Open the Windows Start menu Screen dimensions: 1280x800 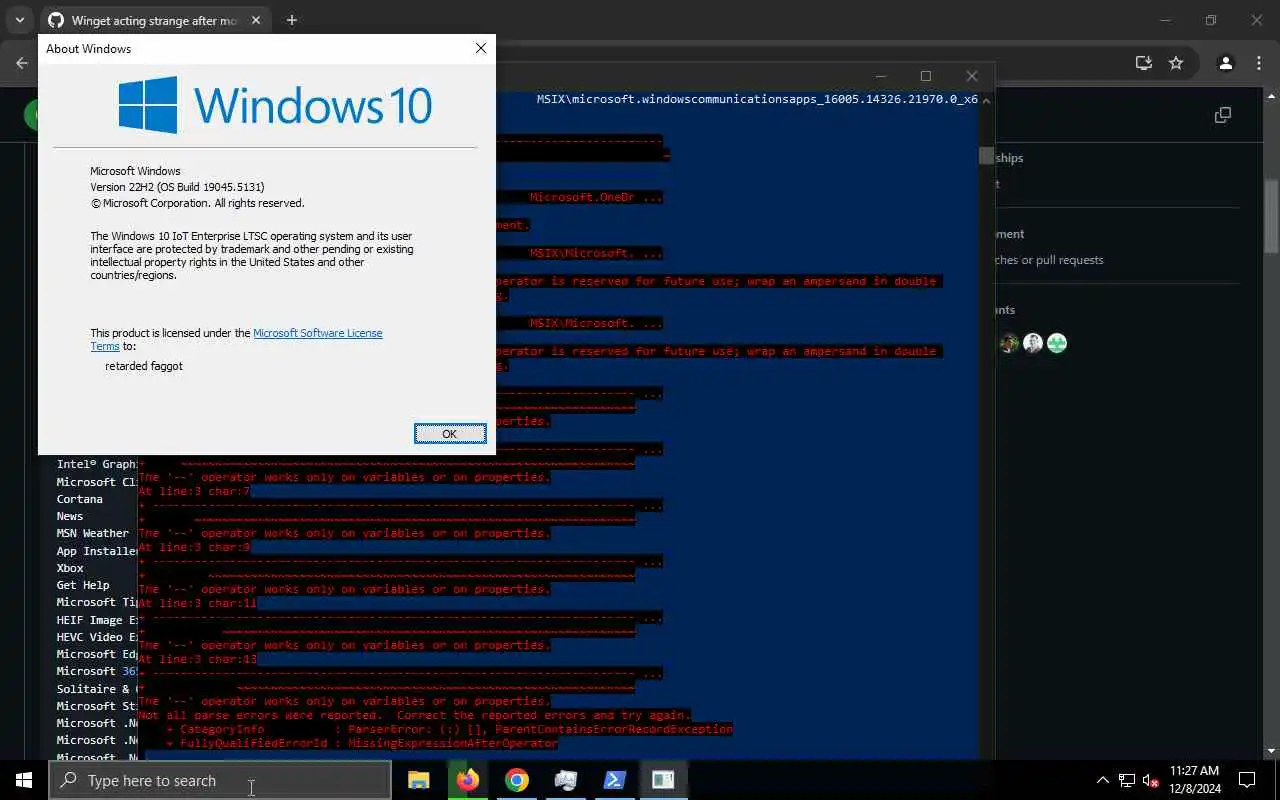click(x=24, y=780)
